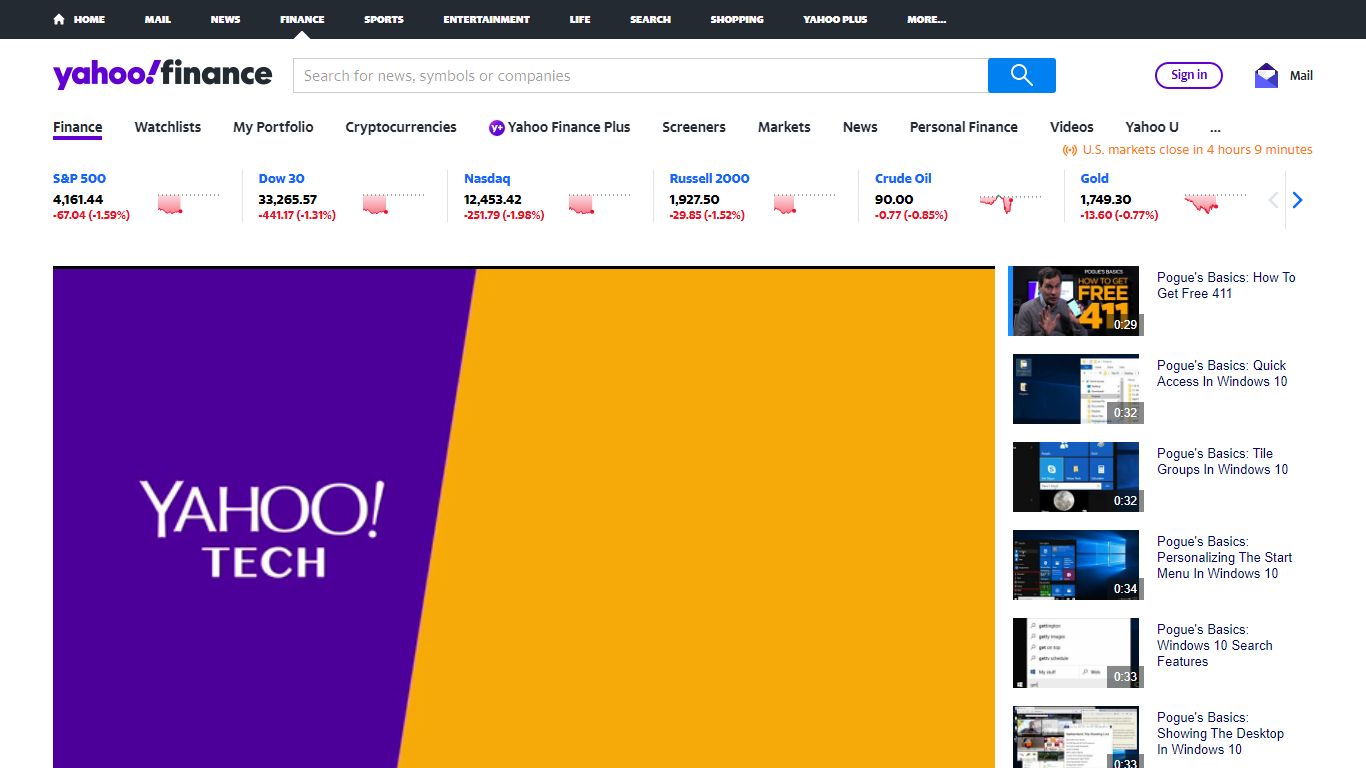
Task: Open Finance in the top bar
Action: (302, 19)
